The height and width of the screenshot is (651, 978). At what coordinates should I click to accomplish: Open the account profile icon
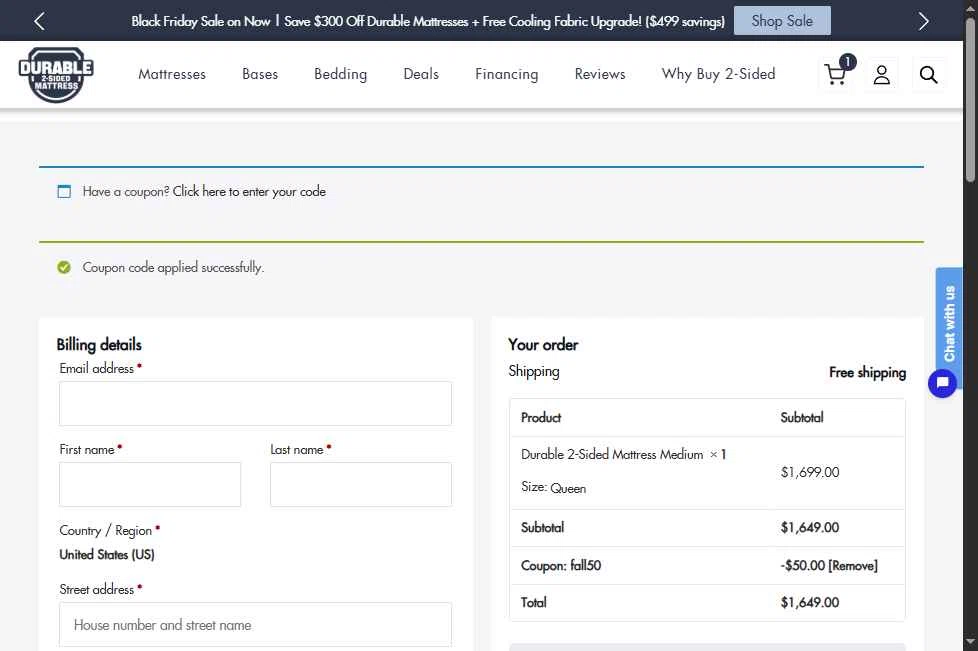[881, 75]
